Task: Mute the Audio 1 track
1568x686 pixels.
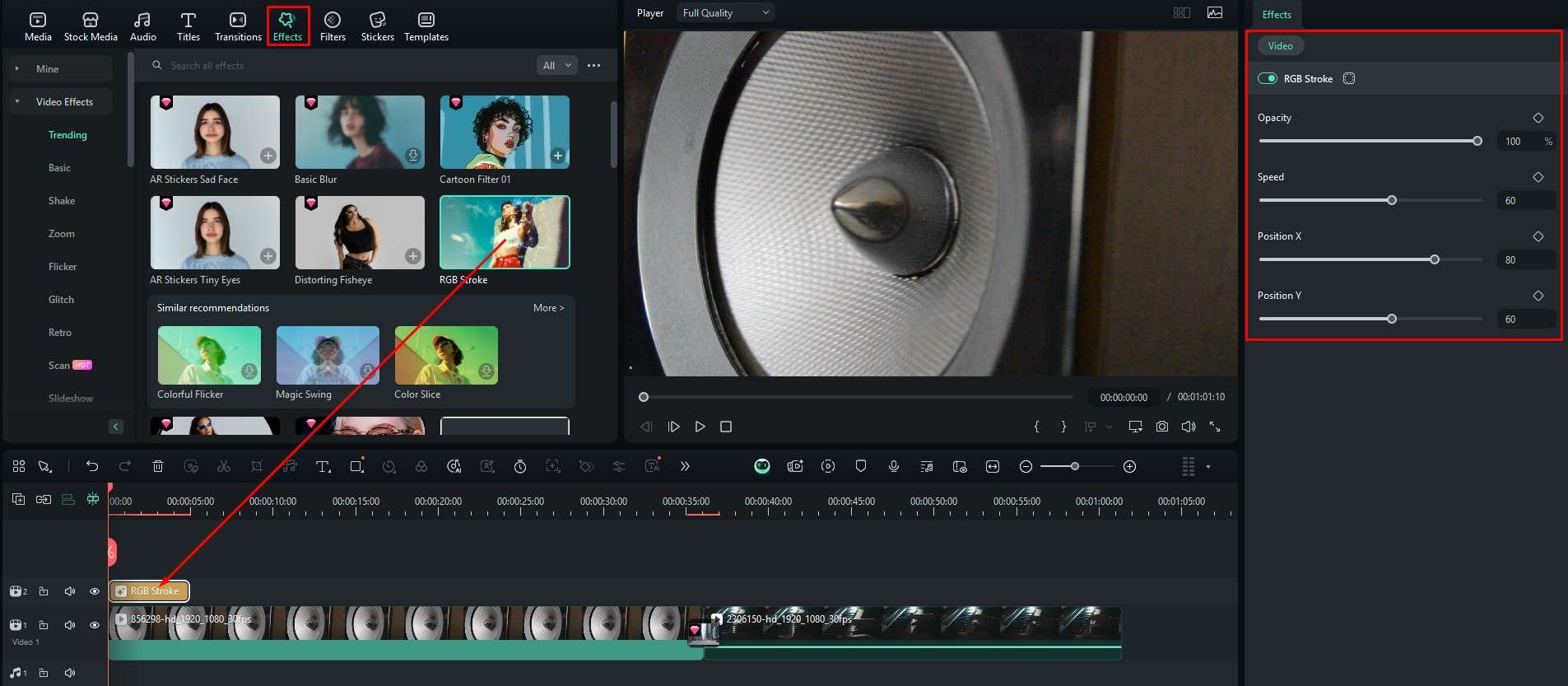Action: point(70,673)
